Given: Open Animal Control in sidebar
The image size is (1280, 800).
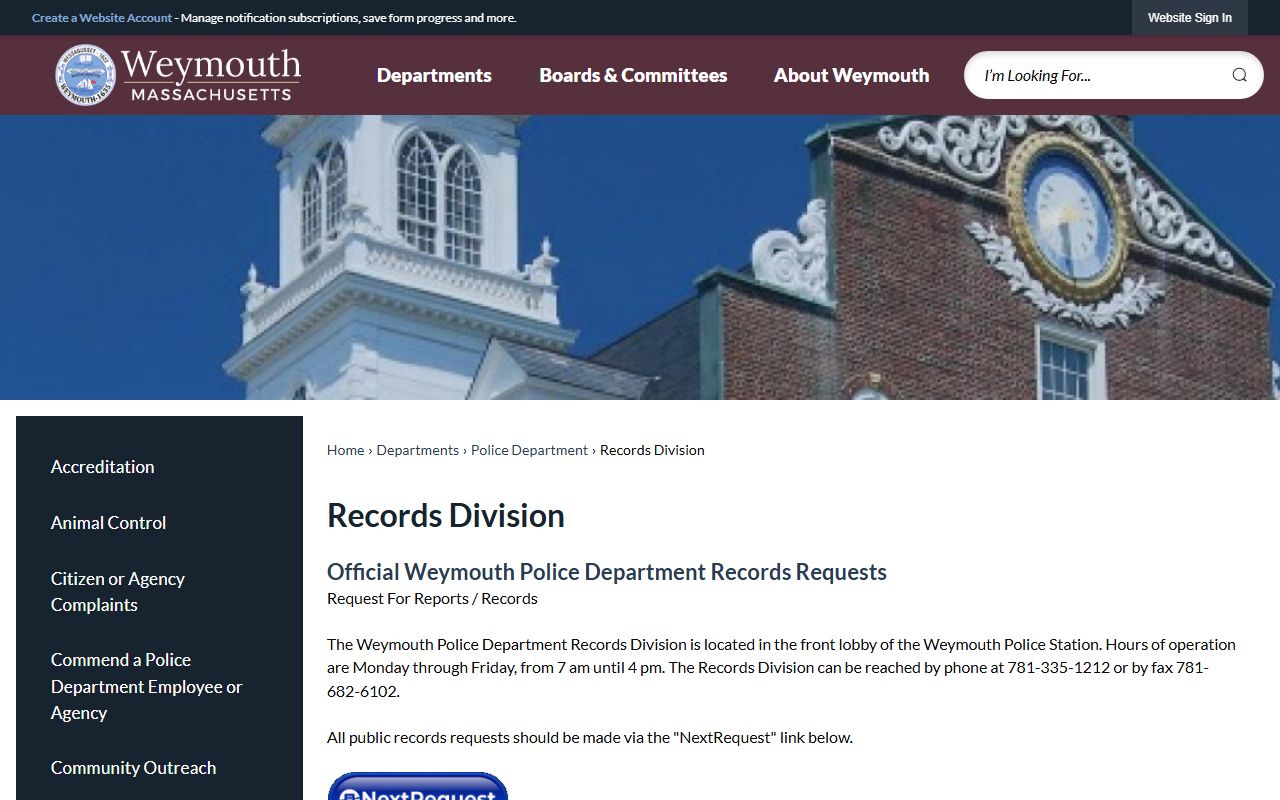Looking at the screenshot, I should [109, 523].
